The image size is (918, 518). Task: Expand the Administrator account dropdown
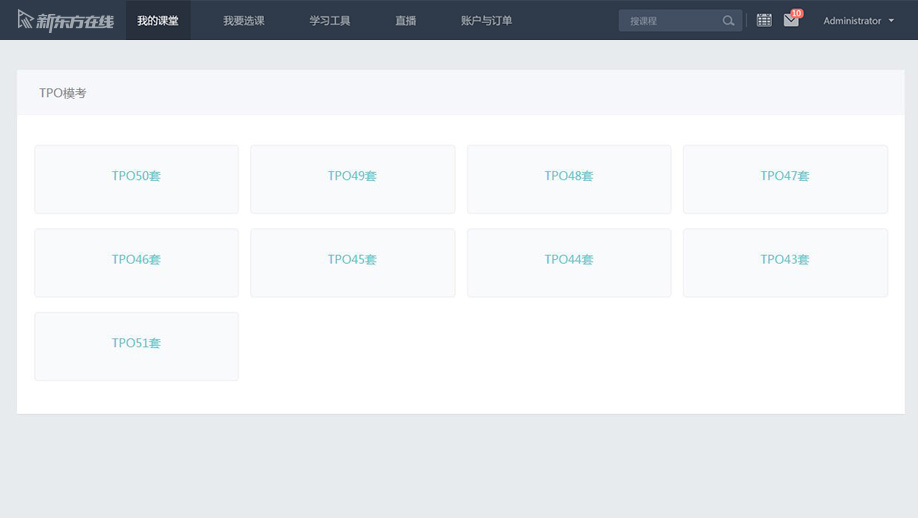coord(858,21)
